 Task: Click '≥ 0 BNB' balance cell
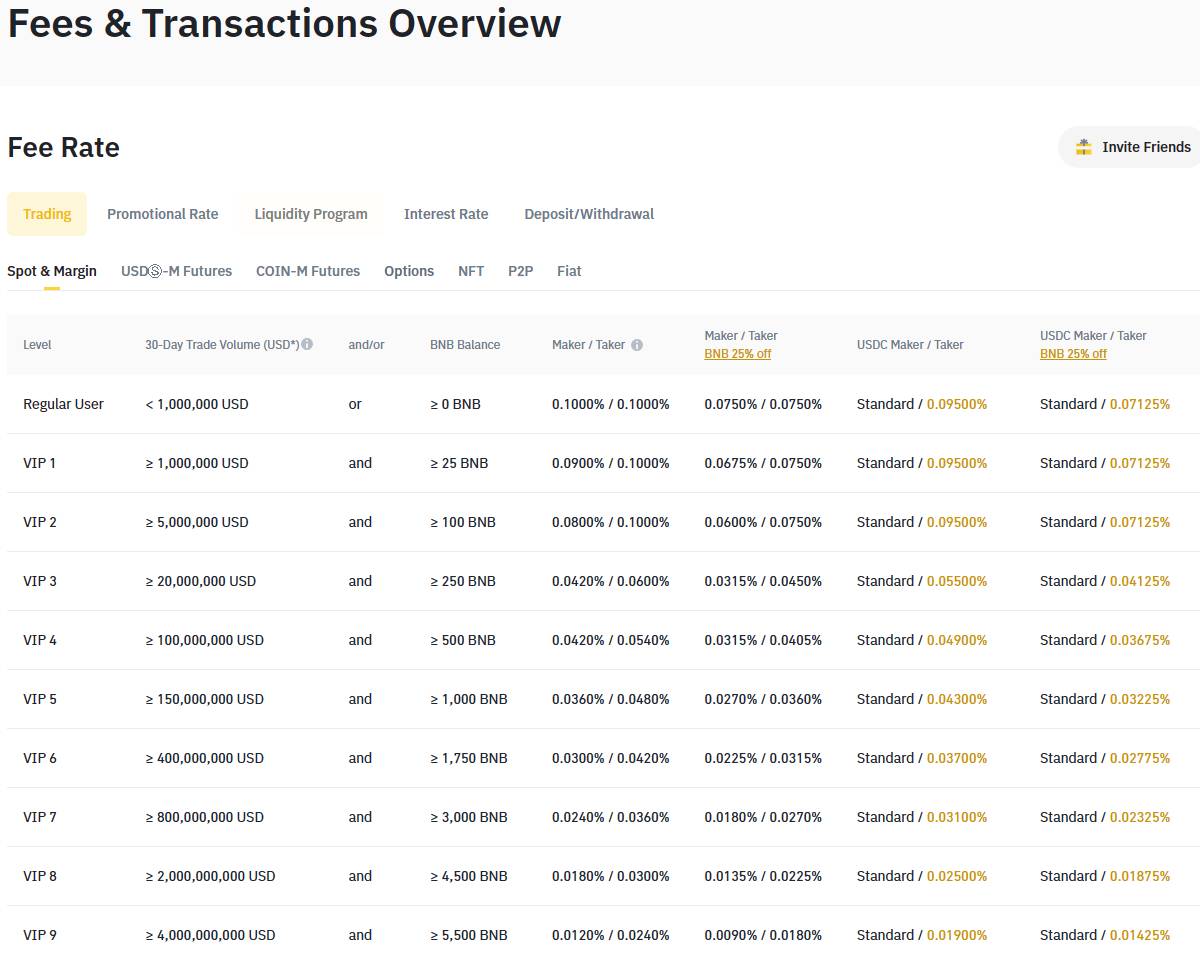[x=455, y=404]
